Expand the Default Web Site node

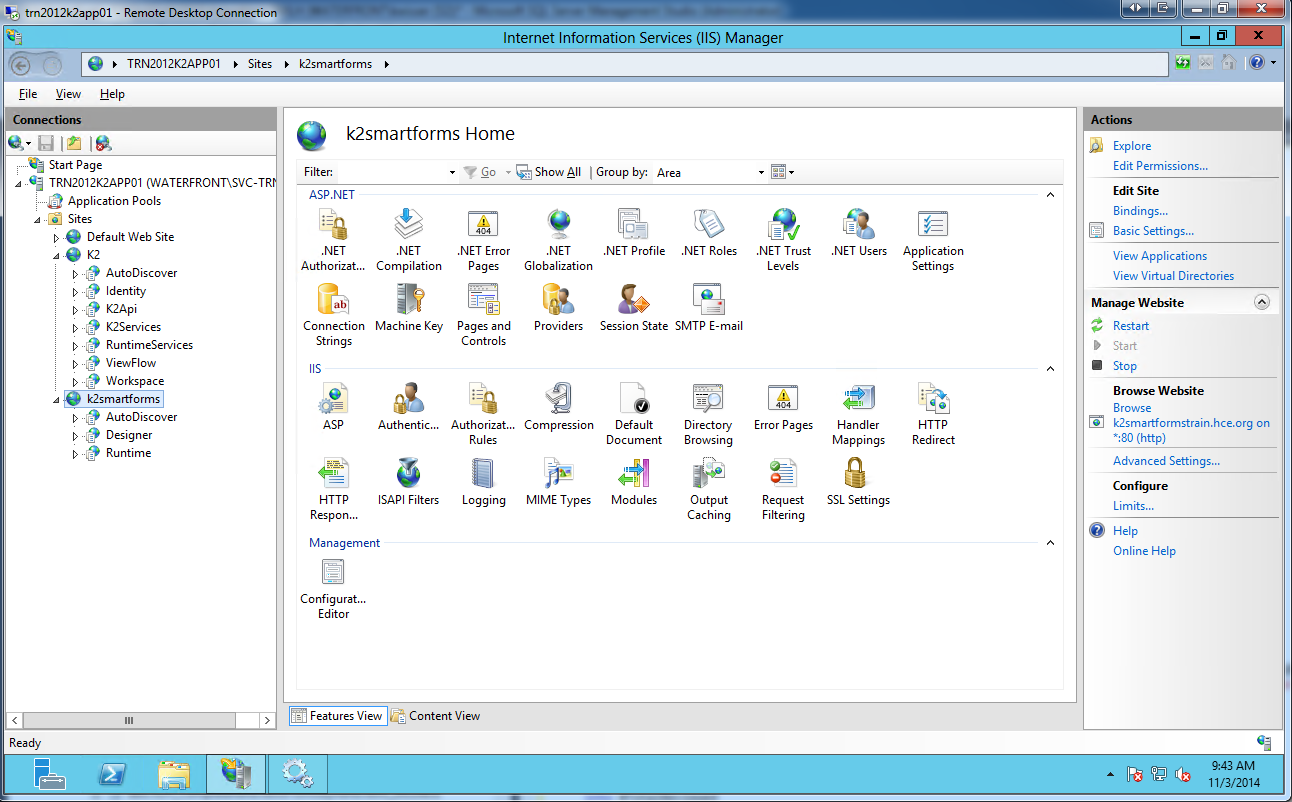point(56,238)
